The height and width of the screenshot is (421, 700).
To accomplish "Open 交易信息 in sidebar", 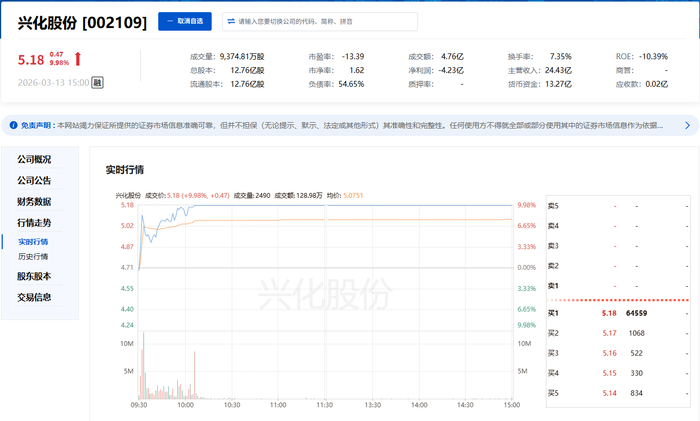I will 34,297.
